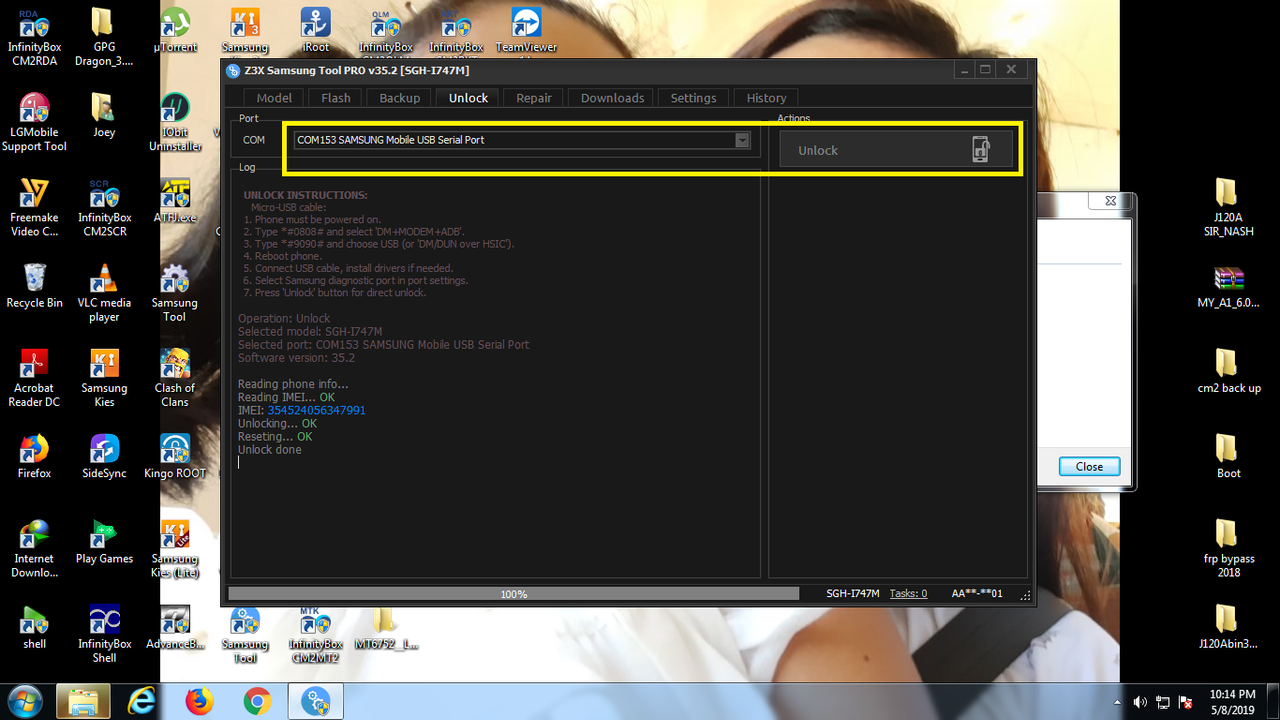Switch to the Flash tab
1280x720 pixels.
pyautogui.click(x=336, y=98)
